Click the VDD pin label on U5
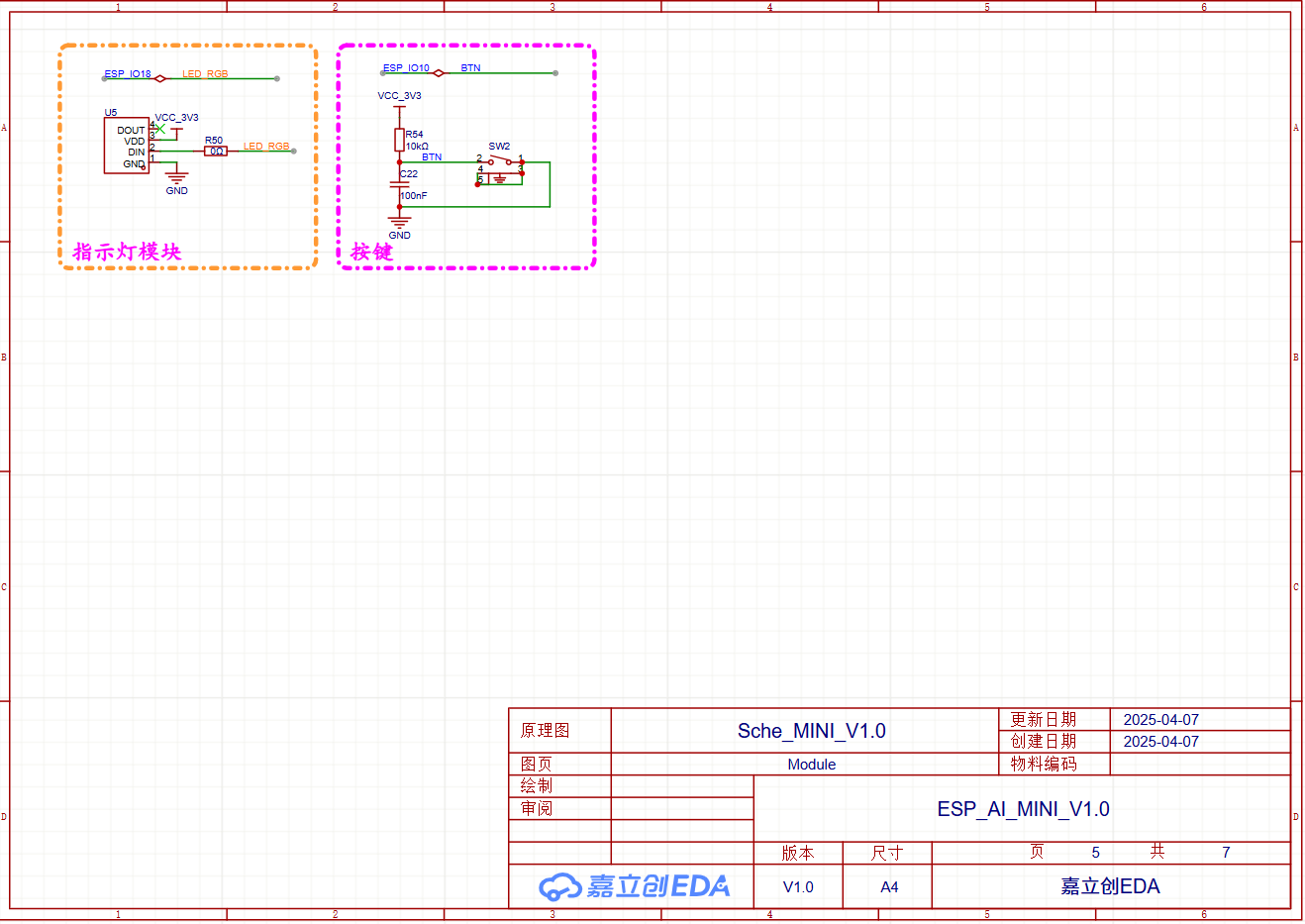Viewport: 1305px width, 924px height. tap(135, 141)
